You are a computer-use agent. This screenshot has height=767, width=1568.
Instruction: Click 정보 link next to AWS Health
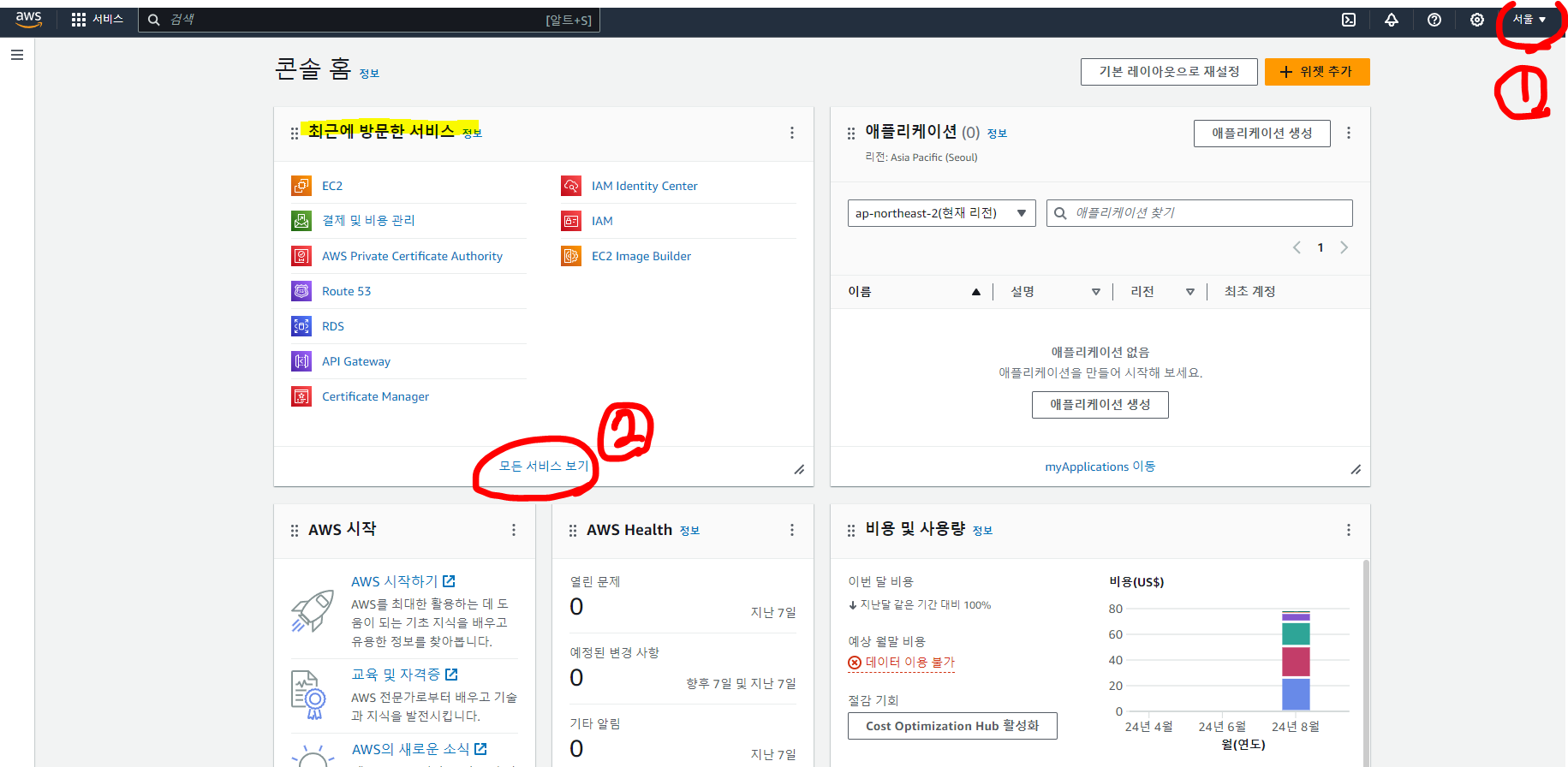pos(690,531)
